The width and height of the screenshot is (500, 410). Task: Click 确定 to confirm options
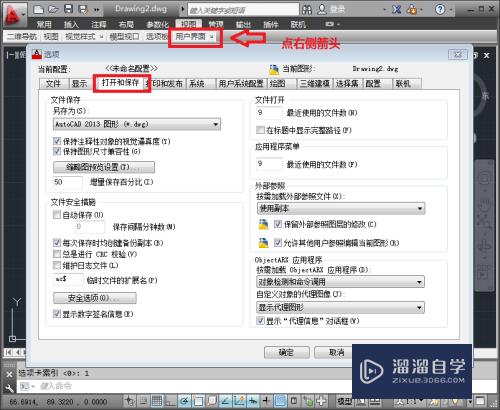[287, 352]
